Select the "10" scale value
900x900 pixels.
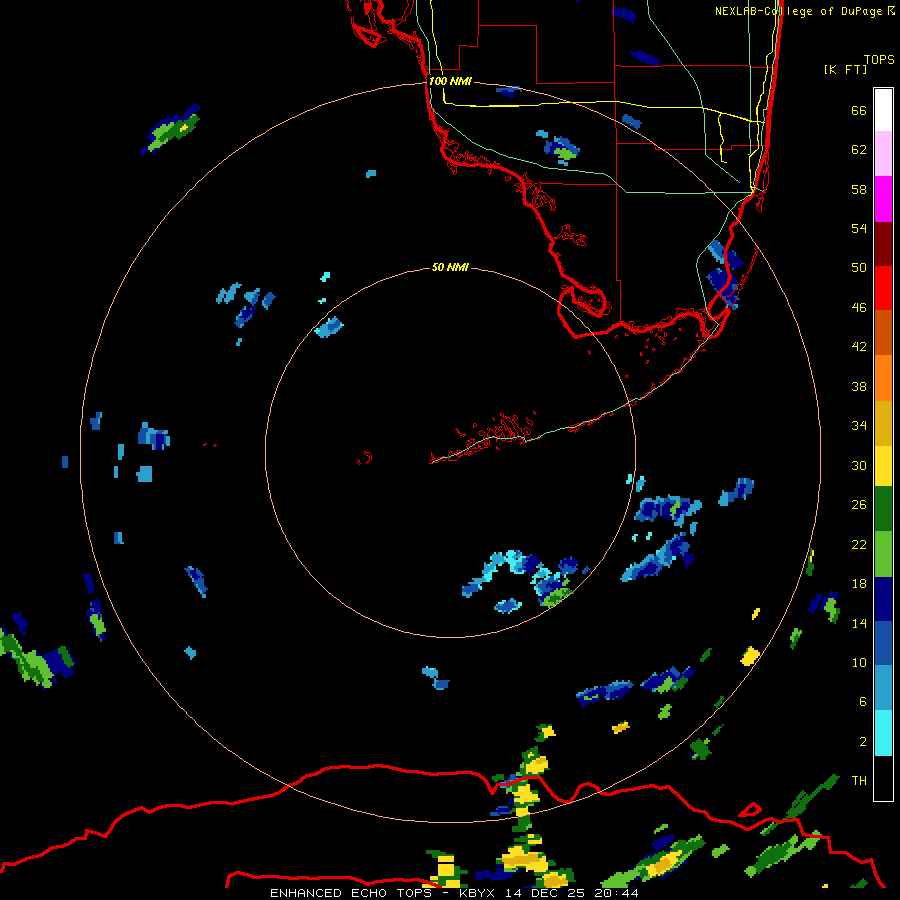click(x=859, y=663)
